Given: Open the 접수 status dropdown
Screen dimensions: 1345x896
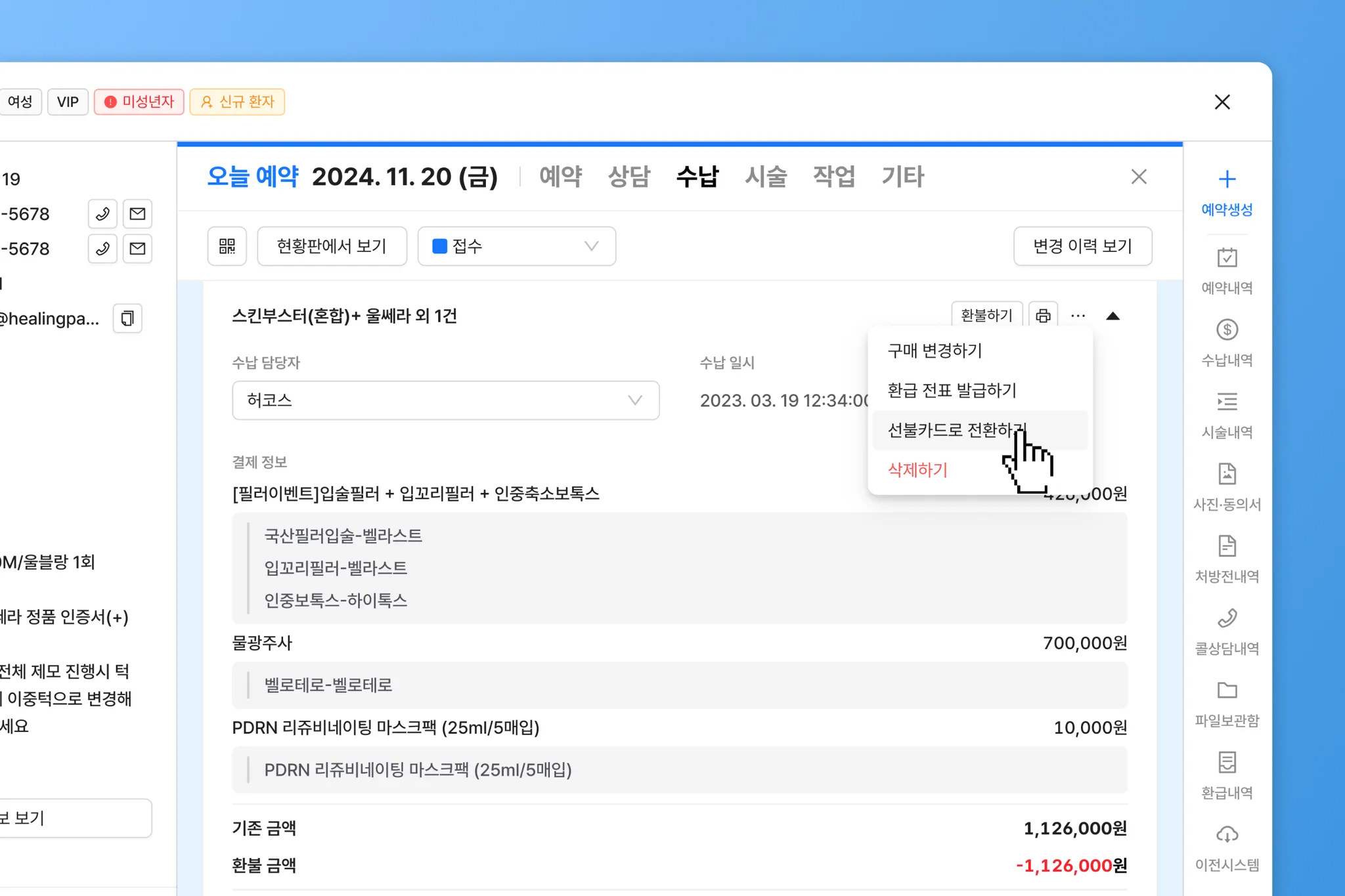Looking at the screenshot, I should 516,246.
